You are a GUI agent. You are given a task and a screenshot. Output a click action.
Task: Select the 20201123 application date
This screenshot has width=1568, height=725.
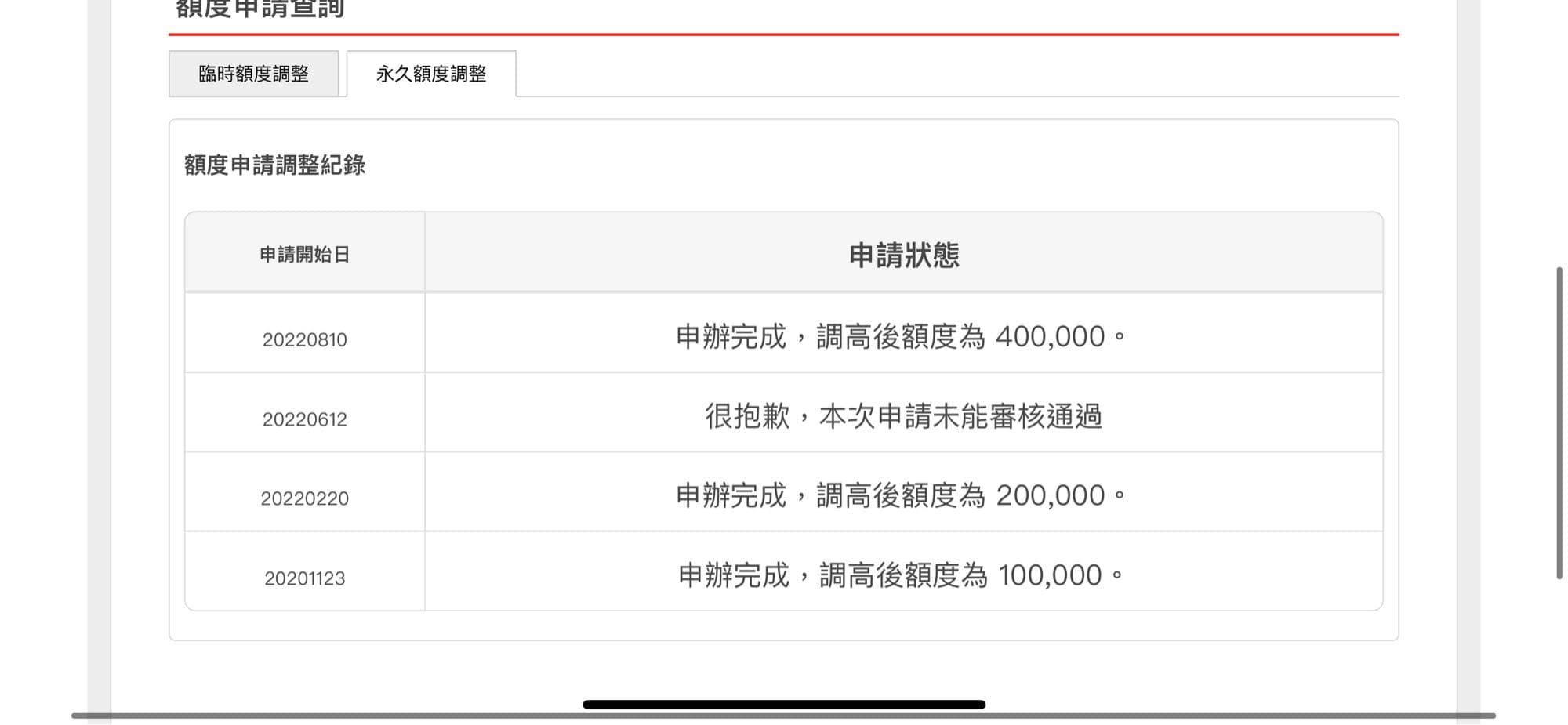pos(304,578)
